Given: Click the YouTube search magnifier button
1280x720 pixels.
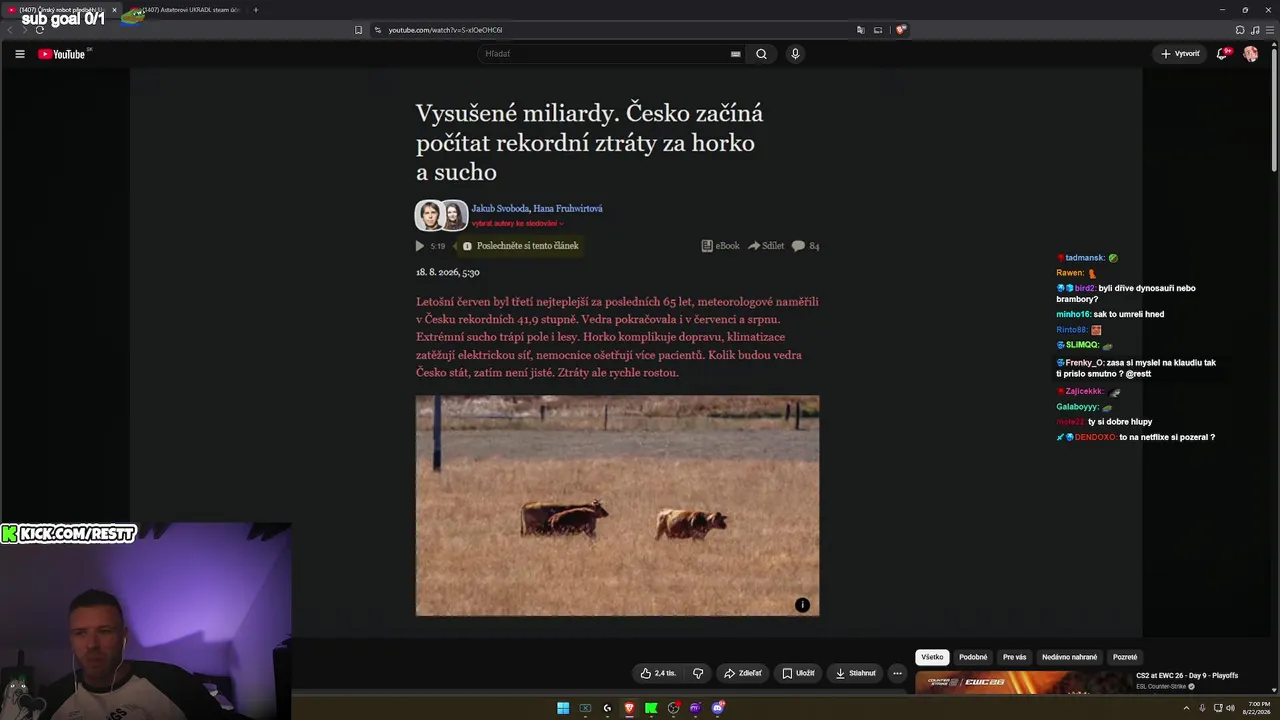Looking at the screenshot, I should [761, 54].
